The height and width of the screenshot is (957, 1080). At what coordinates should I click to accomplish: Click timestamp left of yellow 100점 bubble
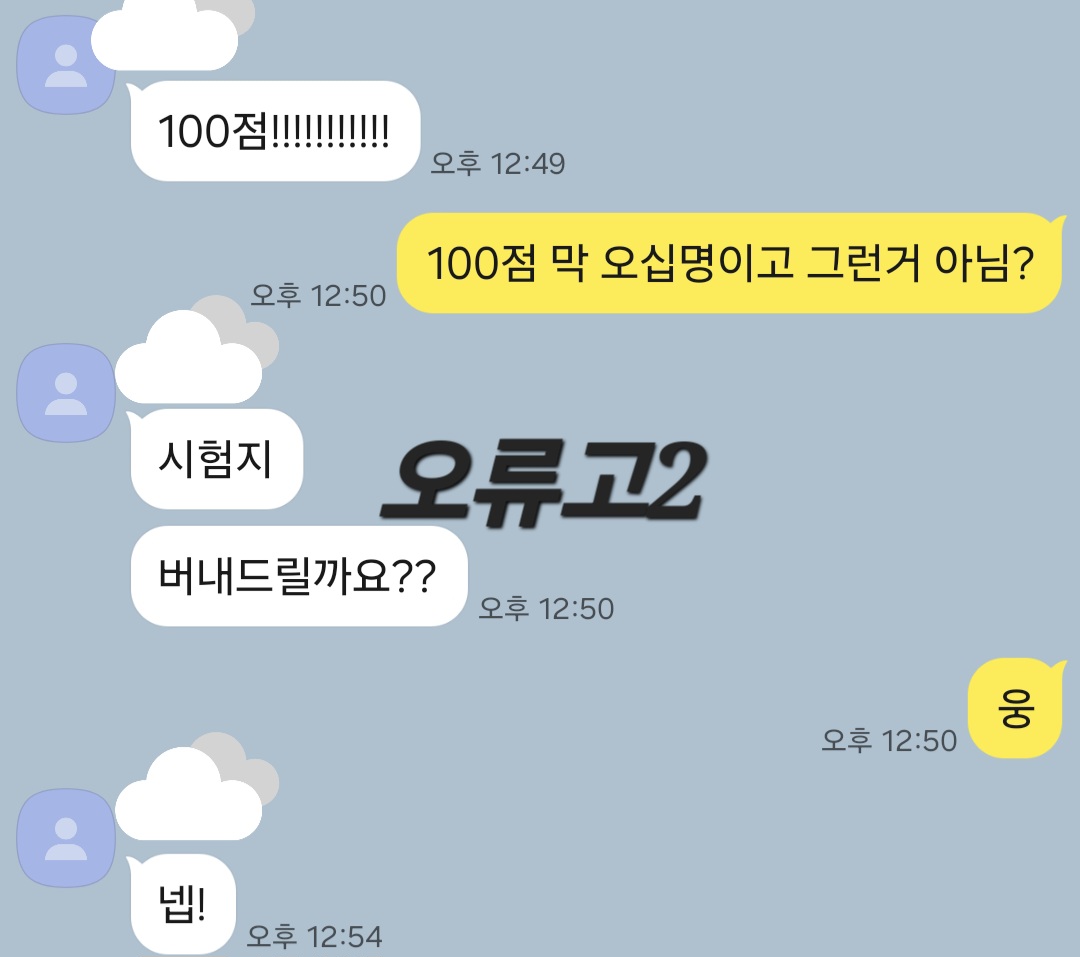pos(318,296)
